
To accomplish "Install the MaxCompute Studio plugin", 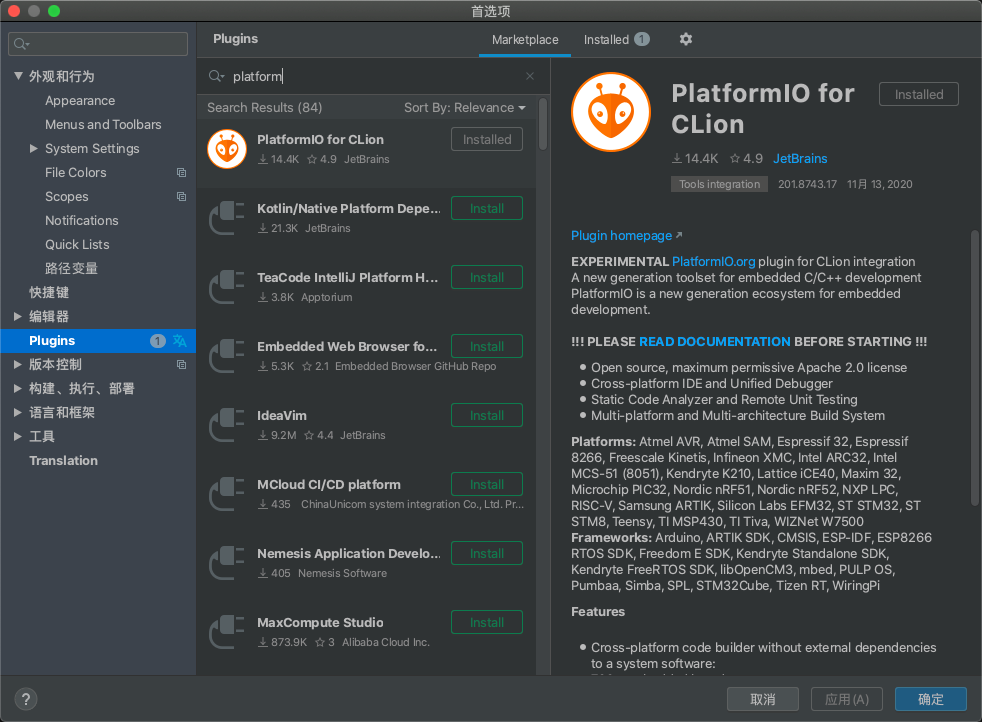I will click(487, 622).
